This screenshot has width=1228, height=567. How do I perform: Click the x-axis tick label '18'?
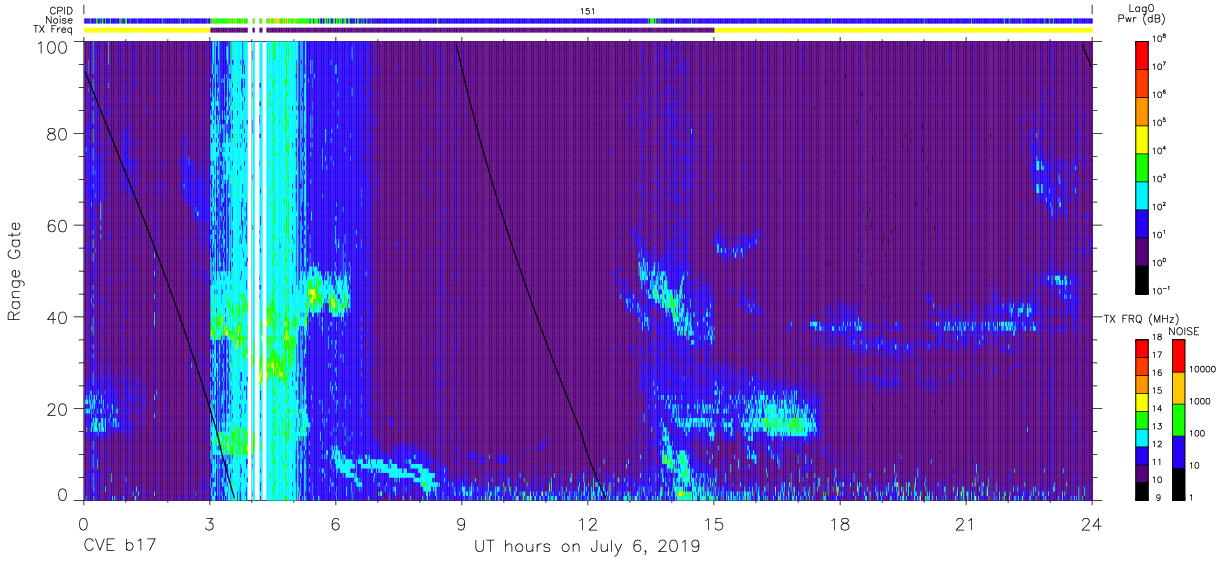[x=840, y=525]
